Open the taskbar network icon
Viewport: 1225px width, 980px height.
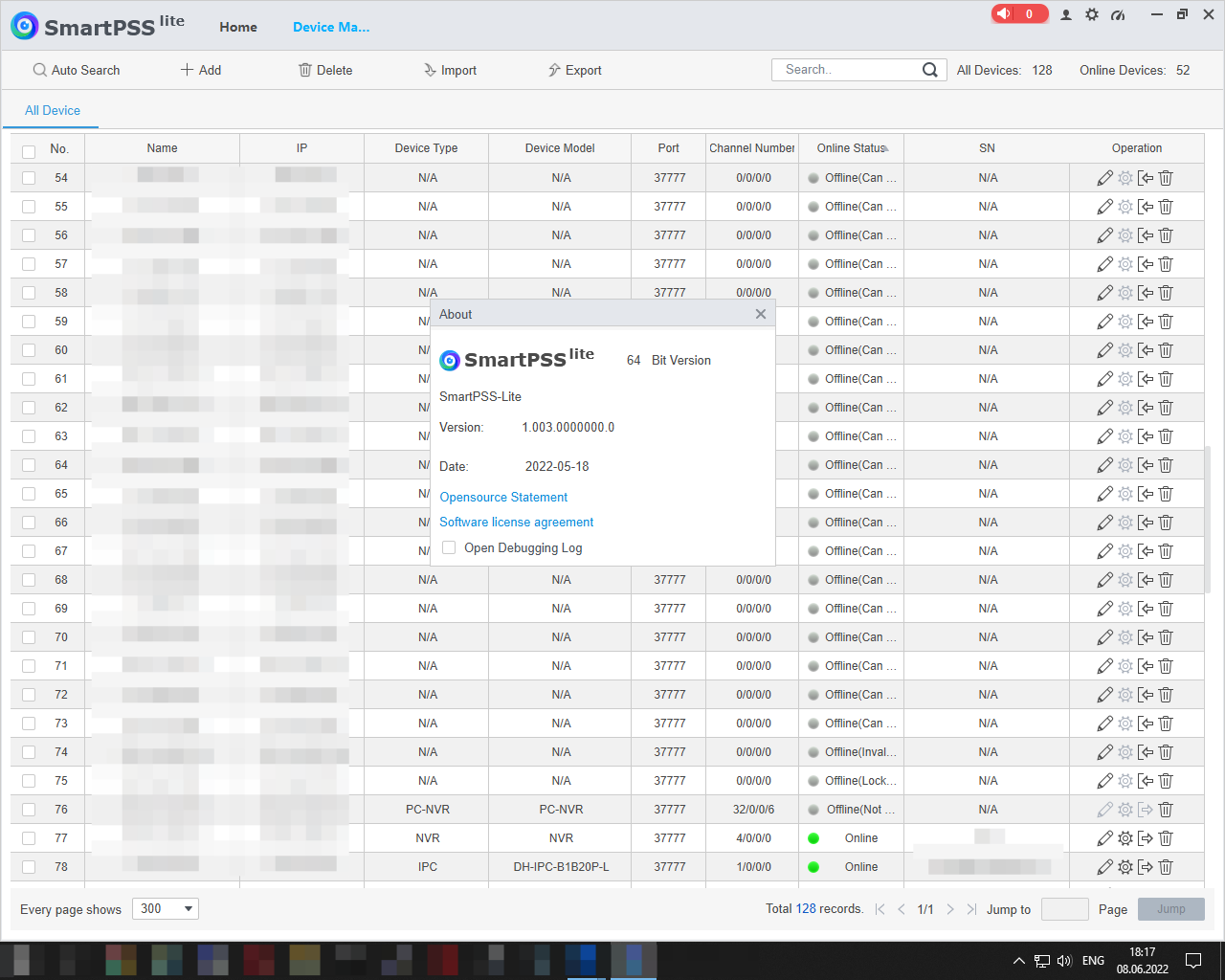coord(1042,961)
